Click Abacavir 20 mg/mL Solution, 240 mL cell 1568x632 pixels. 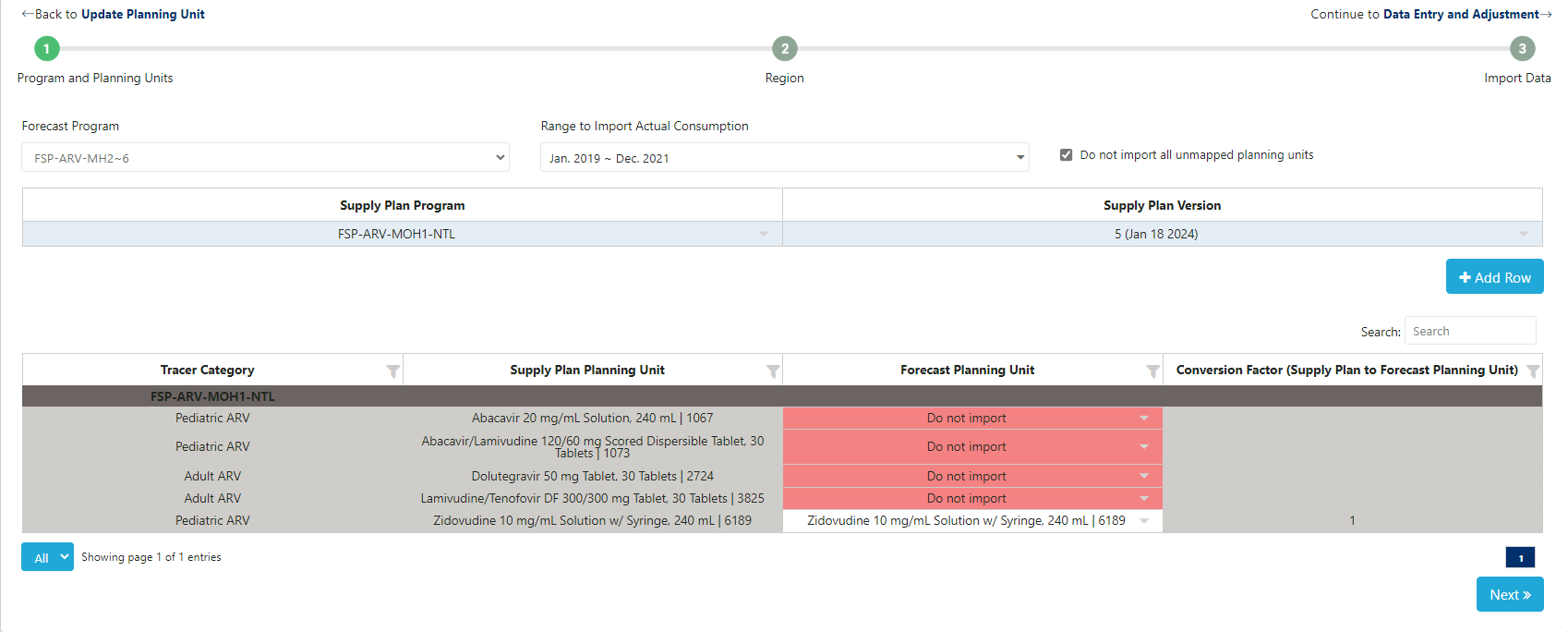click(x=593, y=418)
